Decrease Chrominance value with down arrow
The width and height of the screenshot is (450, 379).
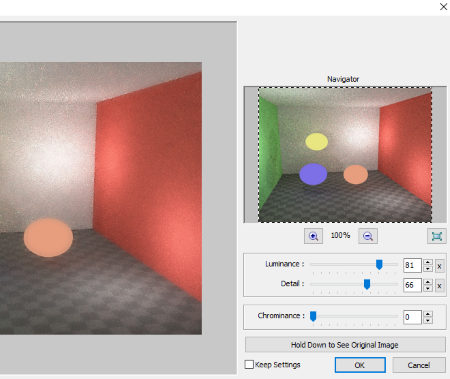point(428,320)
